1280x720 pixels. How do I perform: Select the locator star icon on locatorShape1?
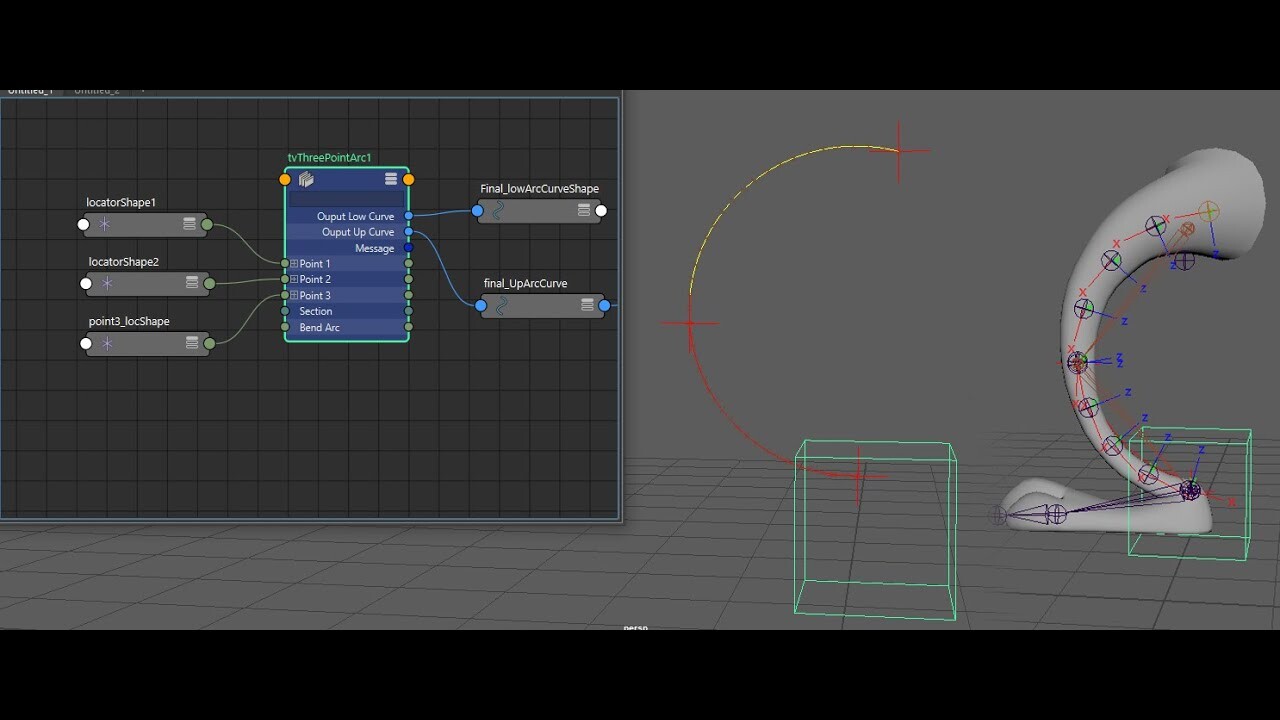[x=103, y=224]
